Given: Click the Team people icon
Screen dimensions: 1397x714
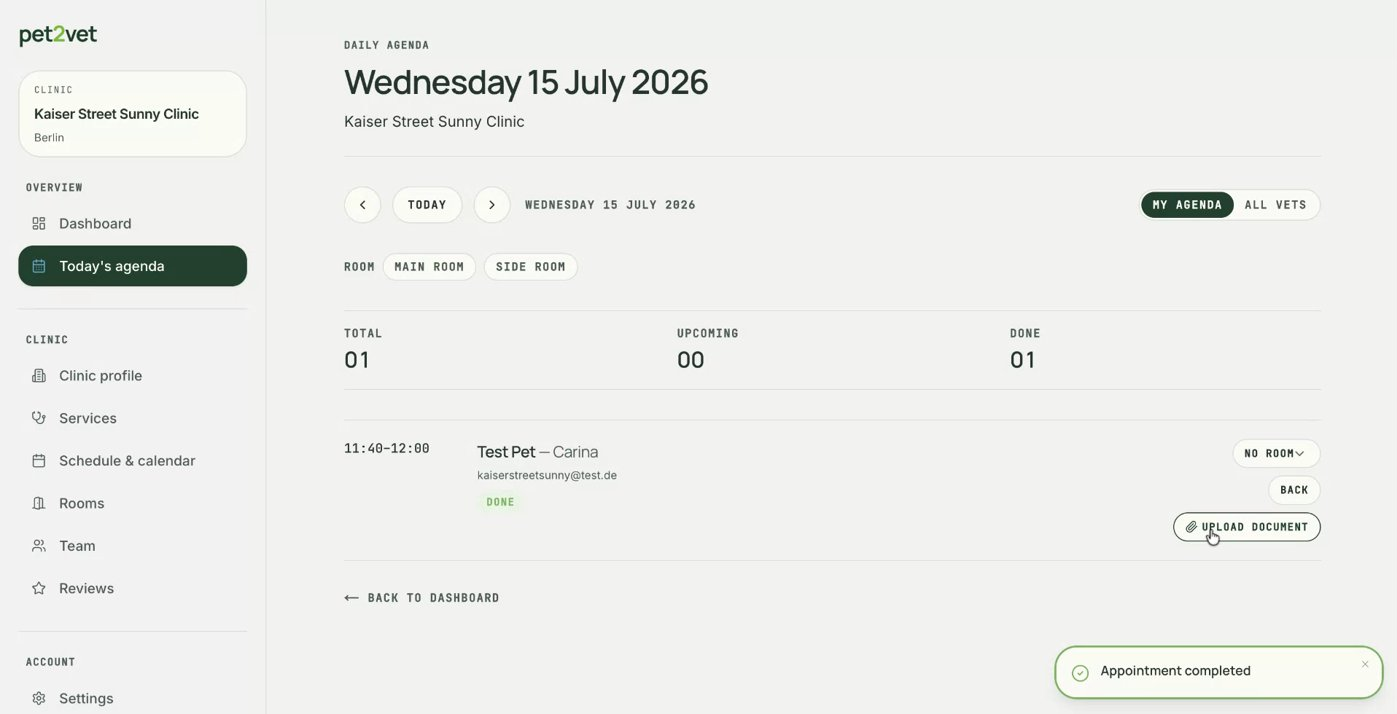Looking at the screenshot, I should (x=39, y=546).
